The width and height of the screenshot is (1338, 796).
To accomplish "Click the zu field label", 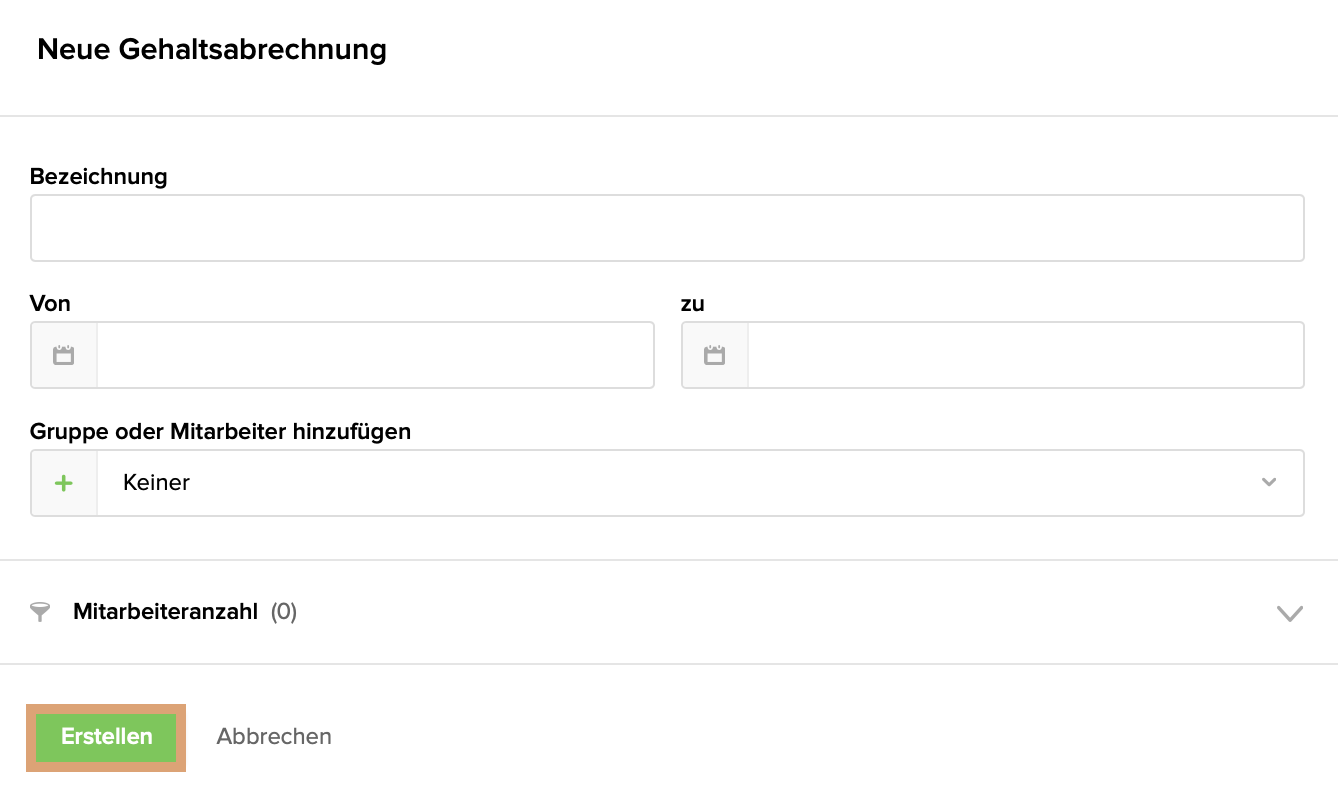I will [x=693, y=304].
